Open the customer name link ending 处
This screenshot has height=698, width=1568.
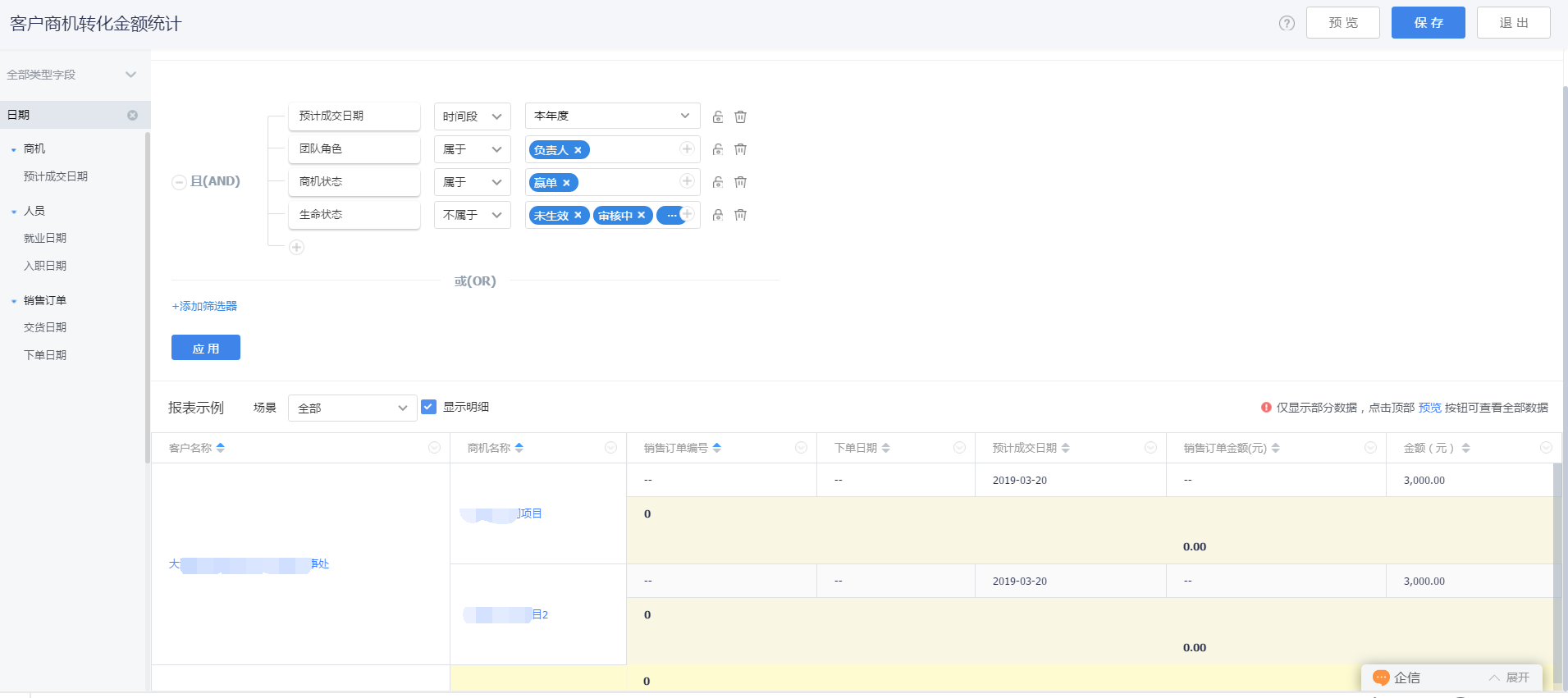click(x=249, y=564)
